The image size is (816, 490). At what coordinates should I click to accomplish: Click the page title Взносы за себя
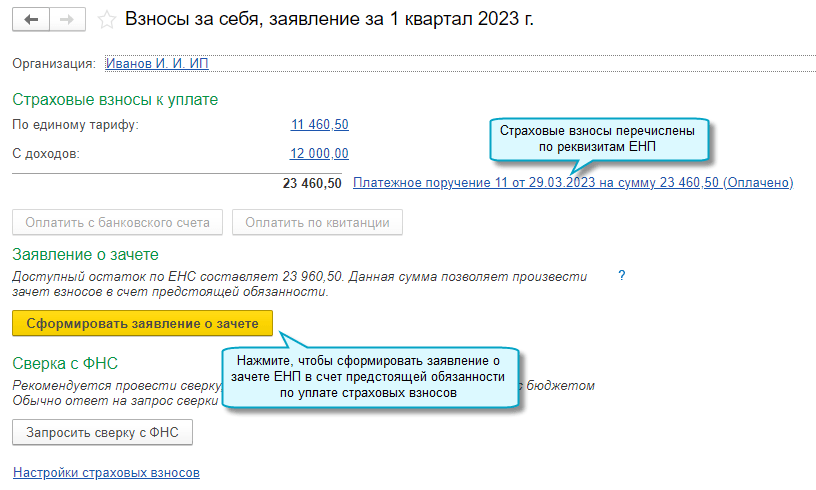pyautogui.click(x=329, y=20)
